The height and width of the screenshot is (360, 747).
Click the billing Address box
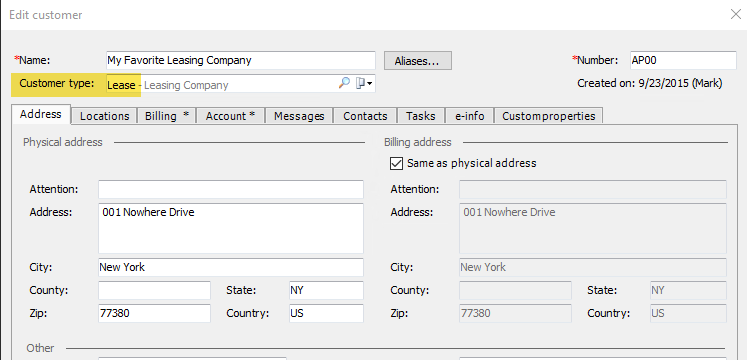[x=593, y=229]
